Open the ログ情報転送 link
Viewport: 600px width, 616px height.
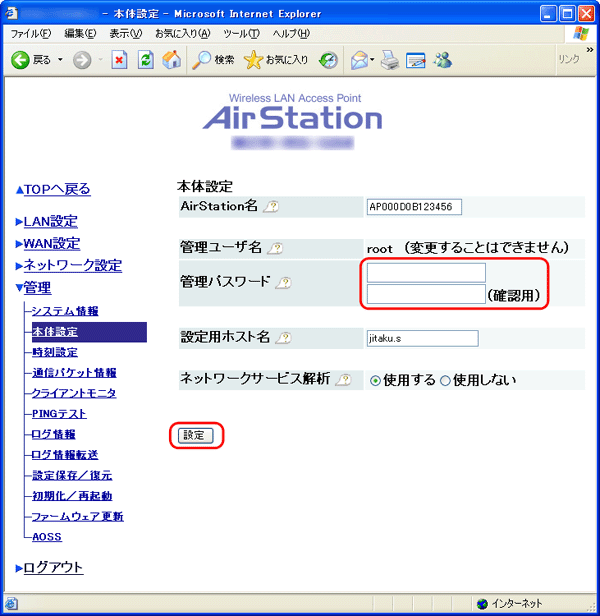click(65, 455)
